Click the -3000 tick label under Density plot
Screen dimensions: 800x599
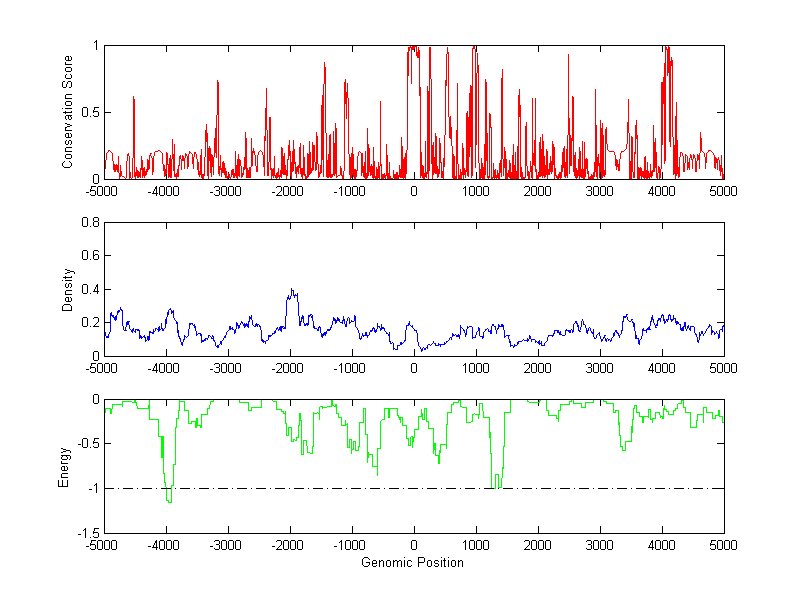[228, 368]
